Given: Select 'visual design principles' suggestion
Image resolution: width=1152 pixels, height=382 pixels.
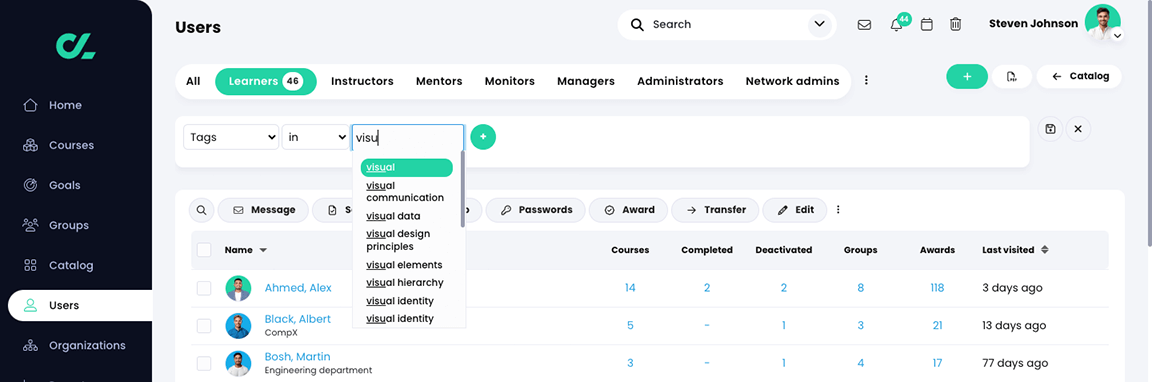Looking at the screenshot, I should pos(406,240).
